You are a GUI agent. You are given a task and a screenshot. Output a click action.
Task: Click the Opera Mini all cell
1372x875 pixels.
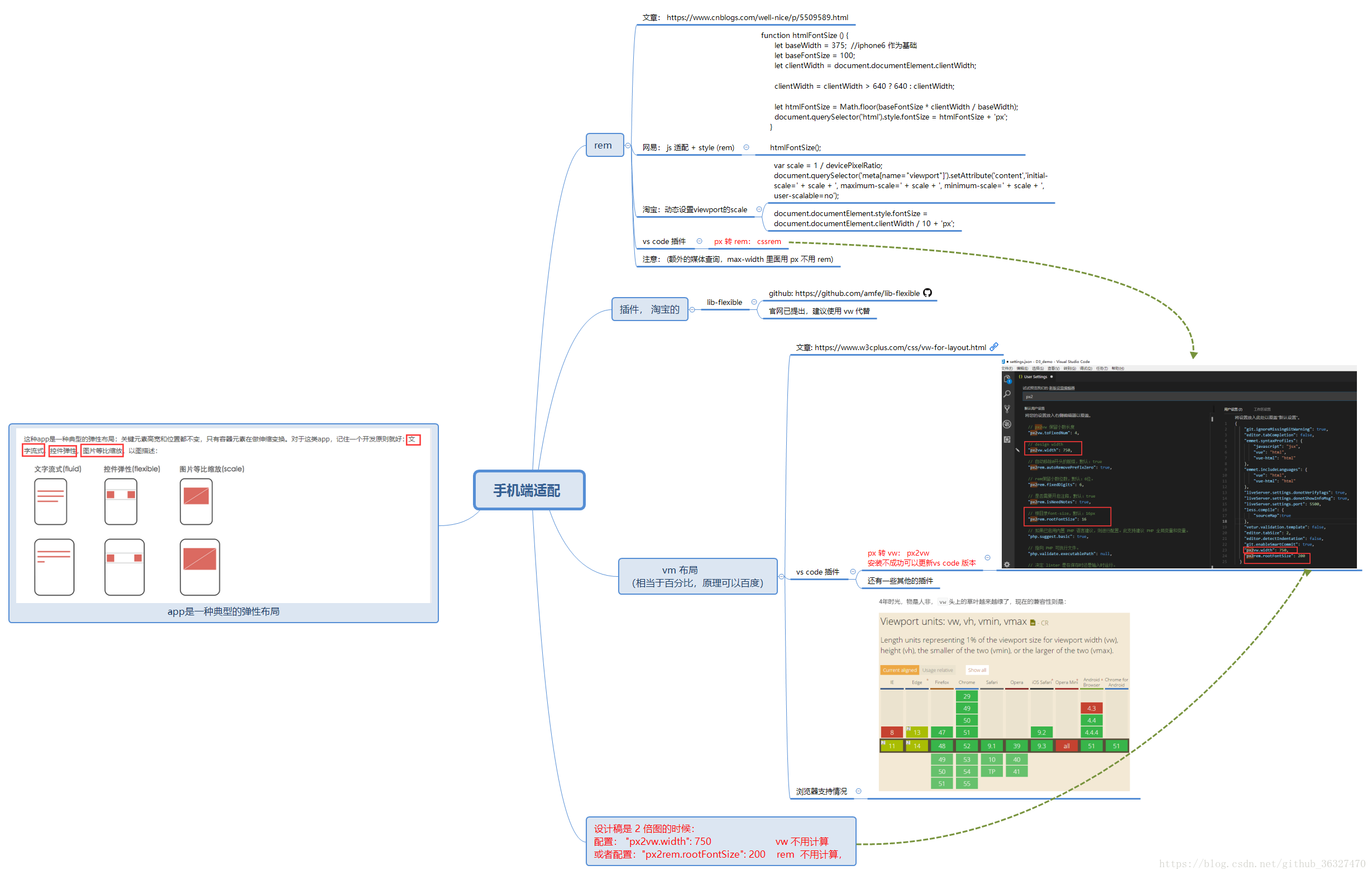coord(1066,746)
